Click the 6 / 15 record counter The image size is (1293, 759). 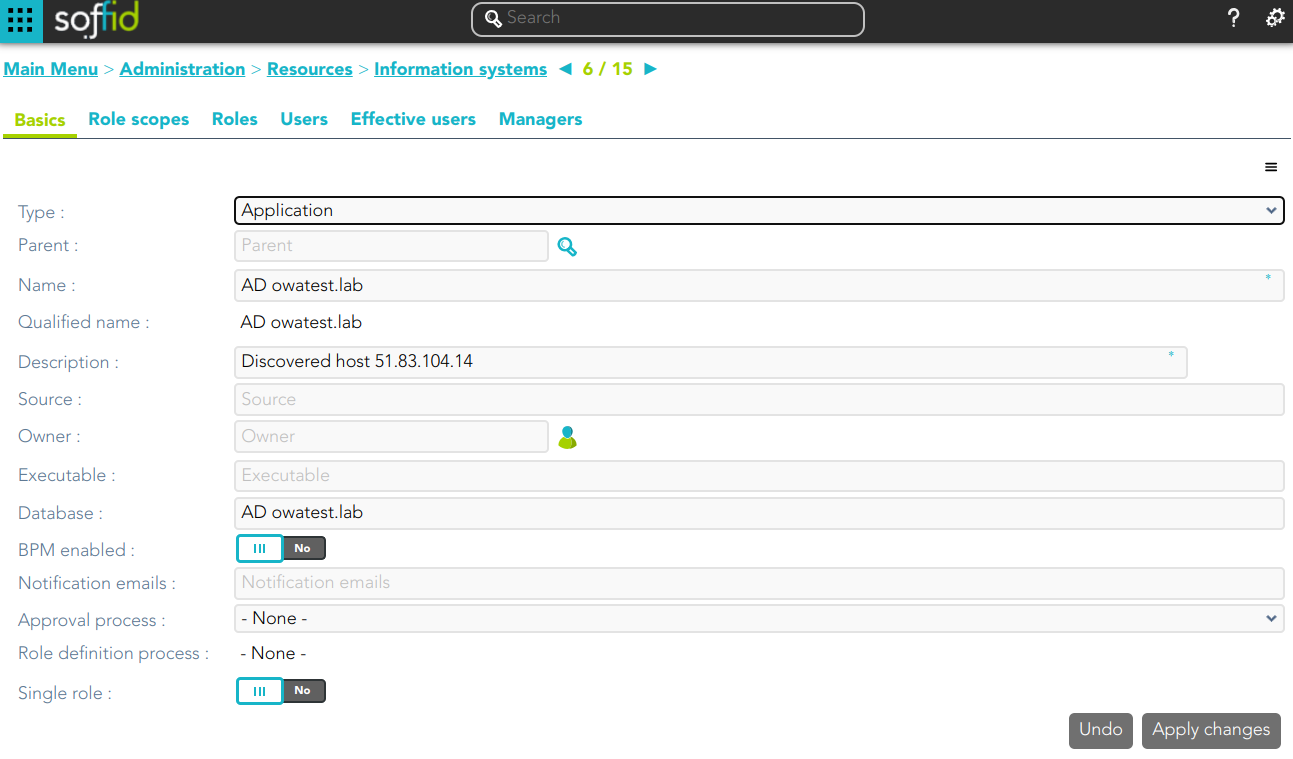point(608,69)
